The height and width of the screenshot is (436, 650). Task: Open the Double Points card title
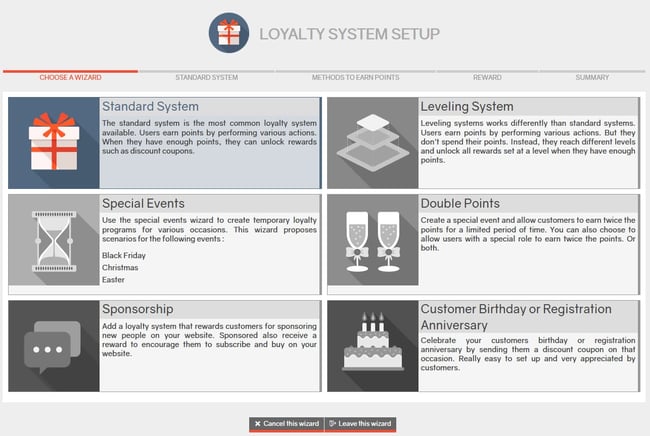460,203
